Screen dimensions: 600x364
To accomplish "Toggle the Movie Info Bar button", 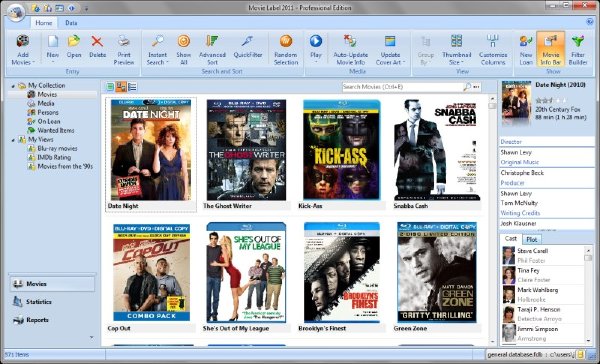I will click(x=551, y=50).
